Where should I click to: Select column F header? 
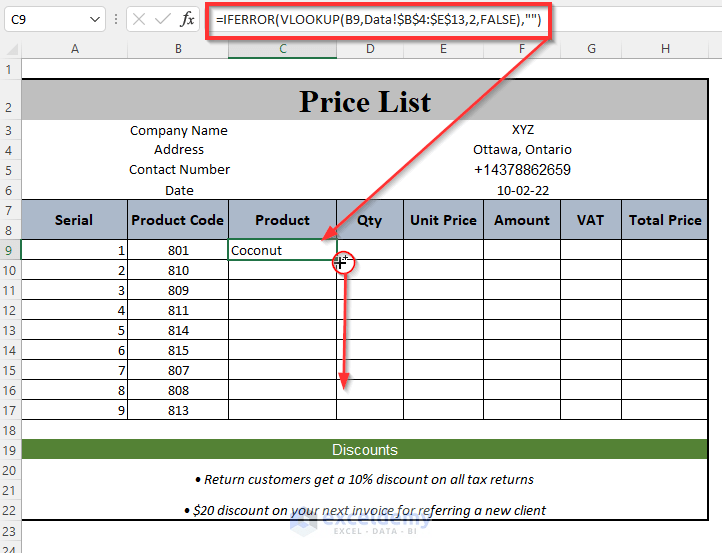pos(522,49)
